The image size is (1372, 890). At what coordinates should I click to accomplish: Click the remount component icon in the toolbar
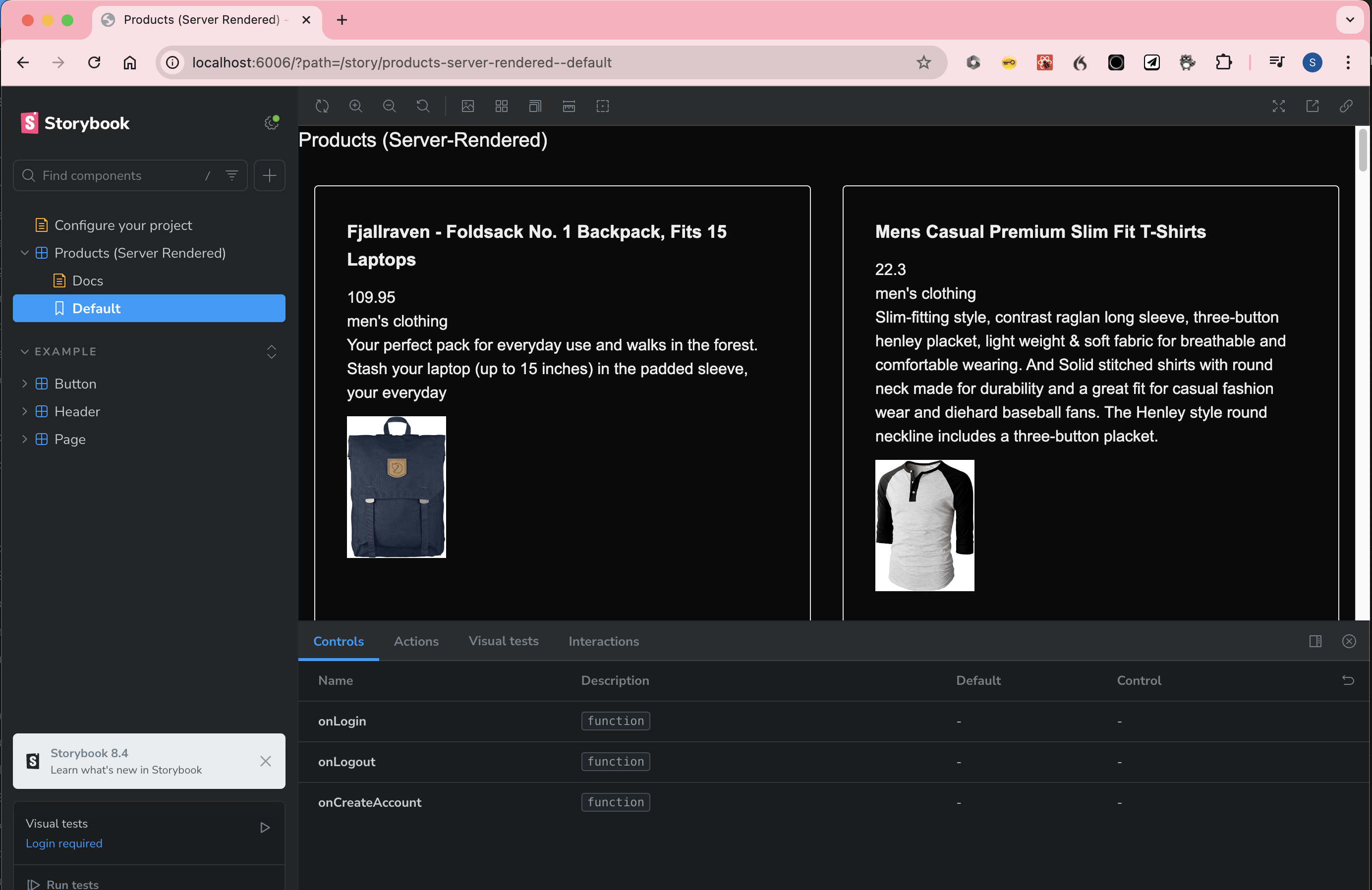pyautogui.click(x=322, y=106)
